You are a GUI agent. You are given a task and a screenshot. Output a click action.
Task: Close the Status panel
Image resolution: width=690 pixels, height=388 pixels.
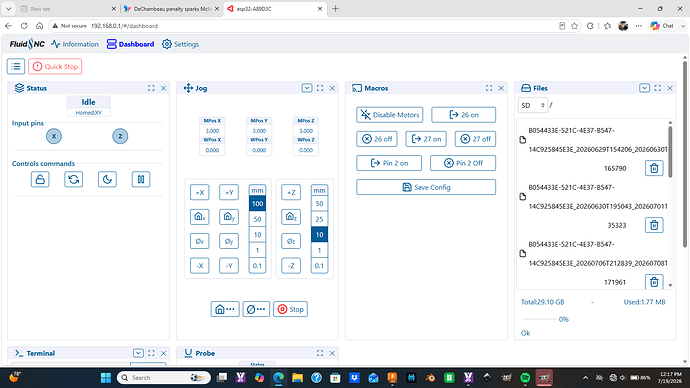[164, 88]
